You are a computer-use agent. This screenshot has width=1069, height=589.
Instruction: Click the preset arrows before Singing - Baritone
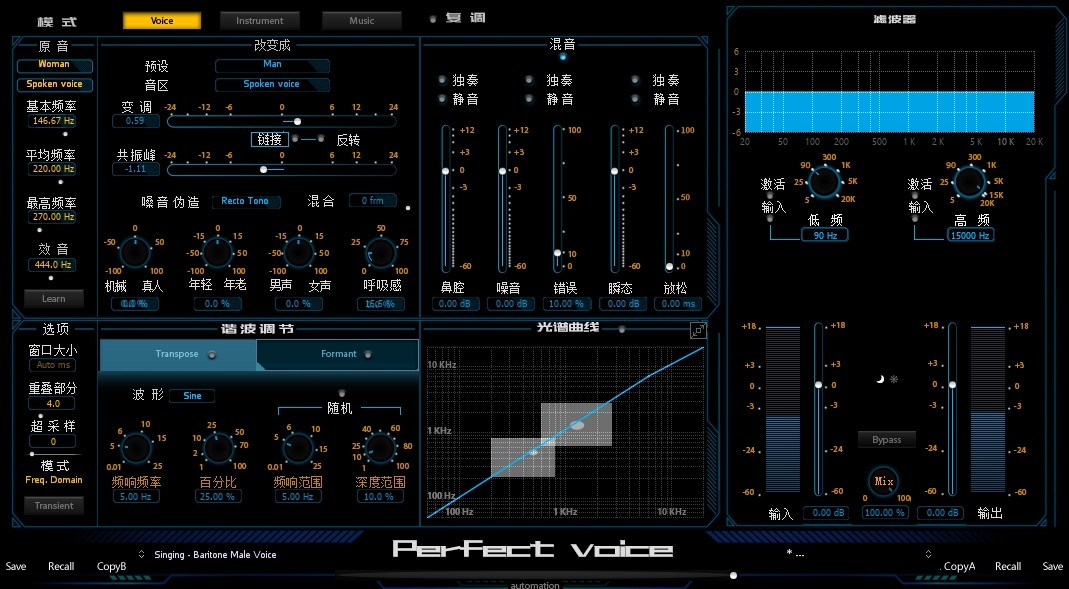[x=141, y=554]
